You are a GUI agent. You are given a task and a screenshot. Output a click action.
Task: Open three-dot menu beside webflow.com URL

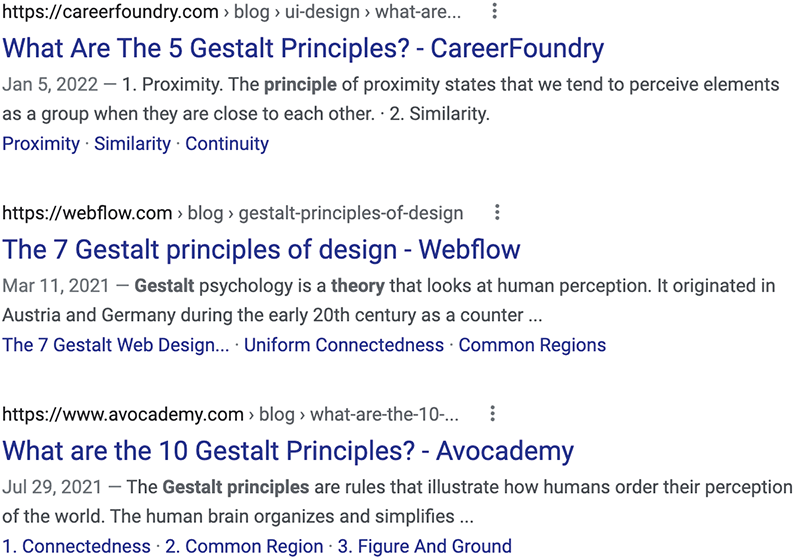tap(497, 212)
